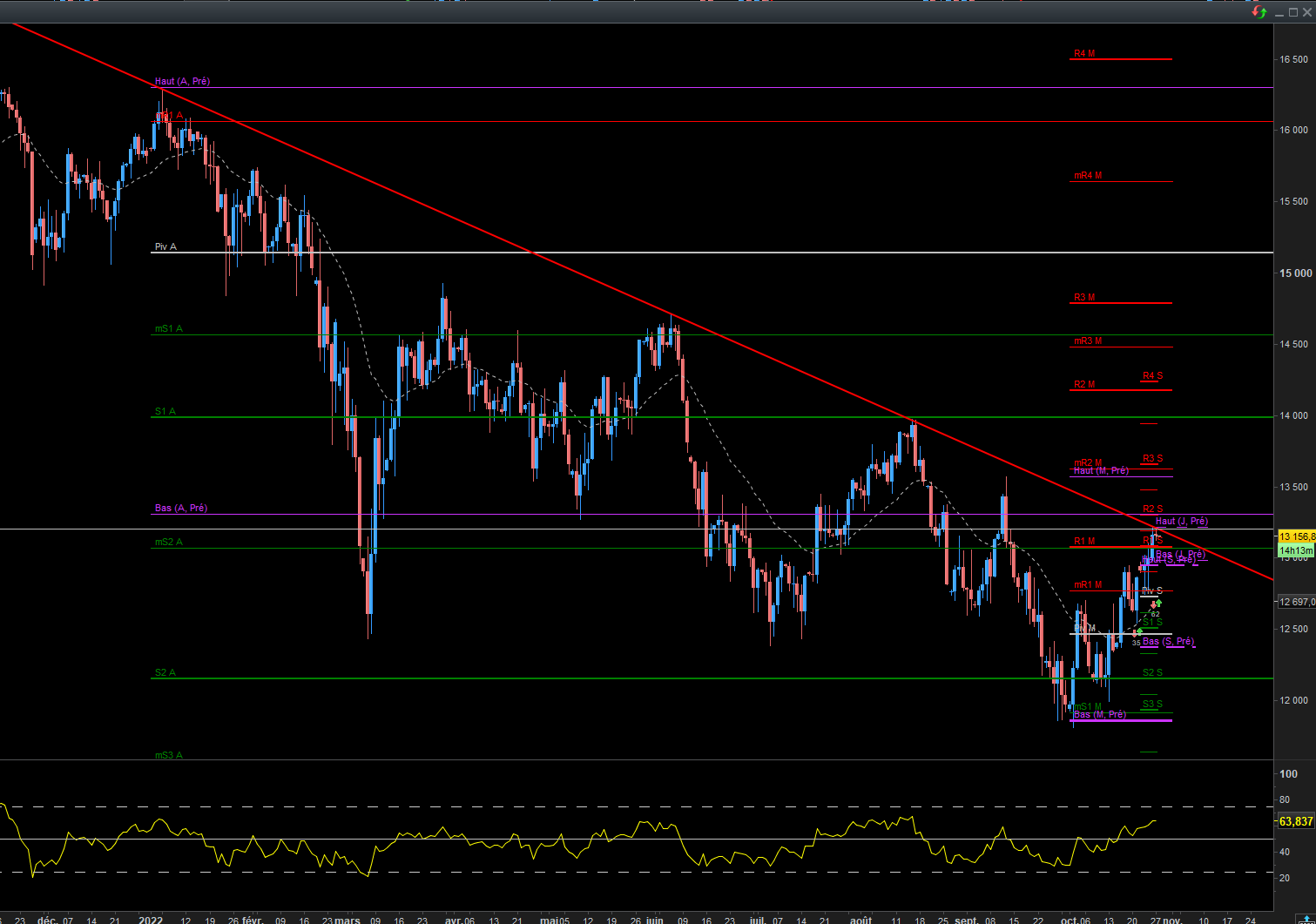
Task: Click the 'R1 M' resistance label
Action: [x=1084, y=541]
